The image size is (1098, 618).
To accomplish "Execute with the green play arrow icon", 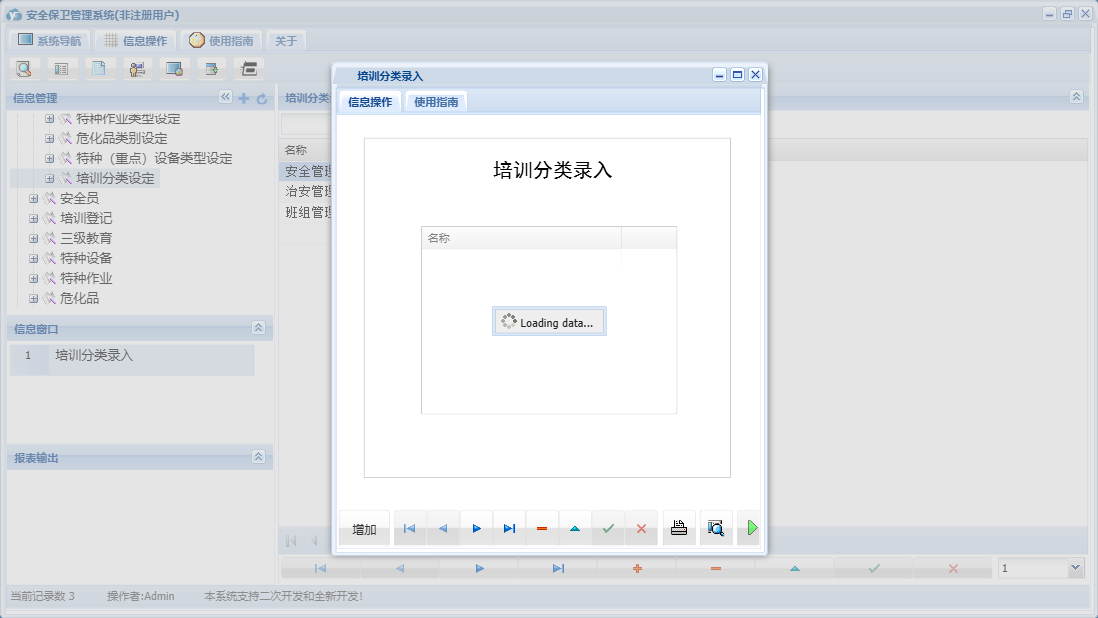I will (x=751, y=527).
